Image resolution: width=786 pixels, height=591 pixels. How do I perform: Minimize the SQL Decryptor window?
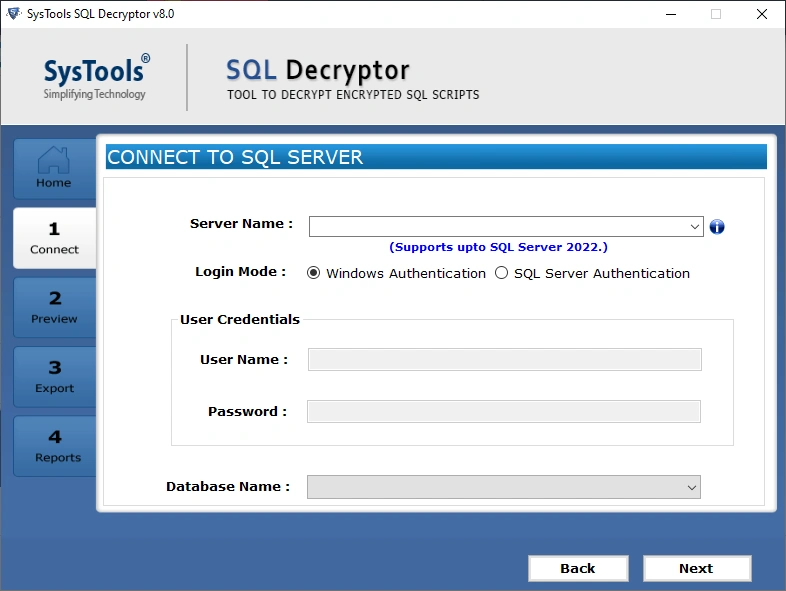click(x=670, y=14)
